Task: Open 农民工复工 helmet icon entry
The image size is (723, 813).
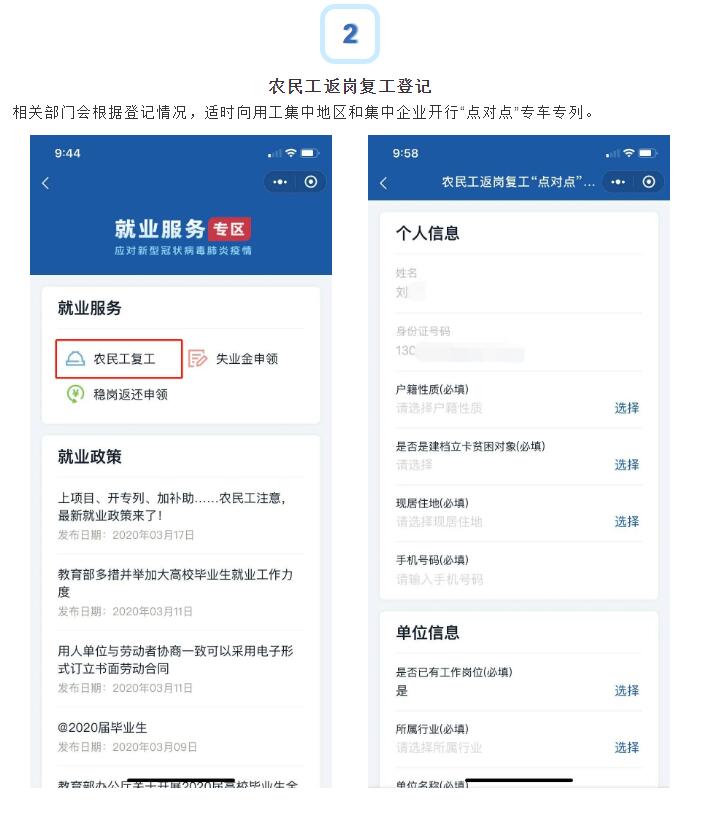Action: pos(119,359)
